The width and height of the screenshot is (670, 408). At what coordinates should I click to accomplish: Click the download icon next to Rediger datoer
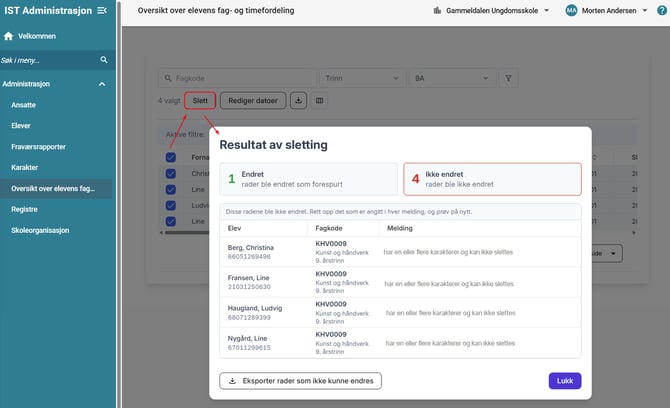coord(298,100)
